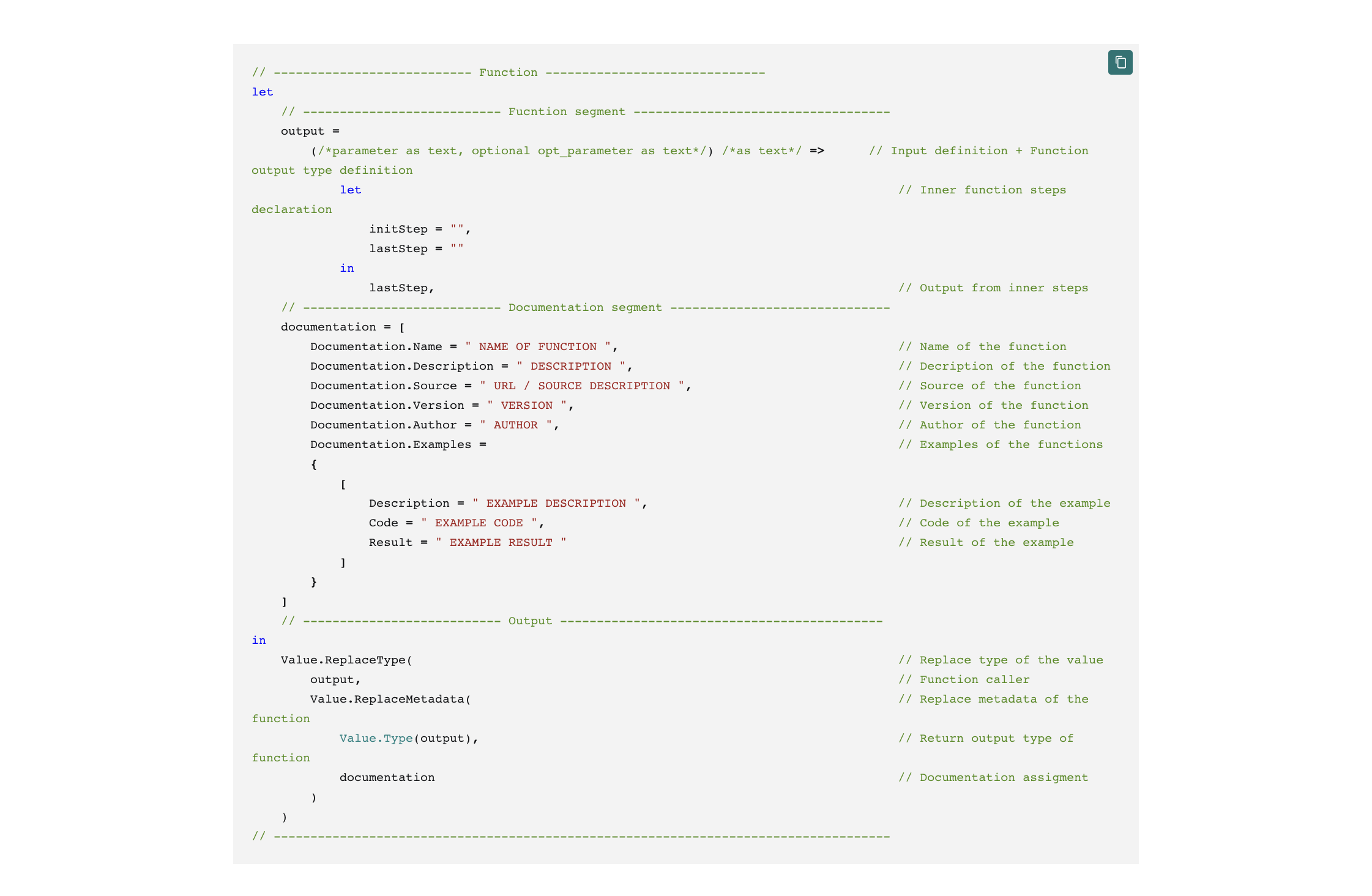Click the 'initStep = "",' line
The width and height of the screenshot is (1372, 896).
pyautogui.click(x=420, y=229)
